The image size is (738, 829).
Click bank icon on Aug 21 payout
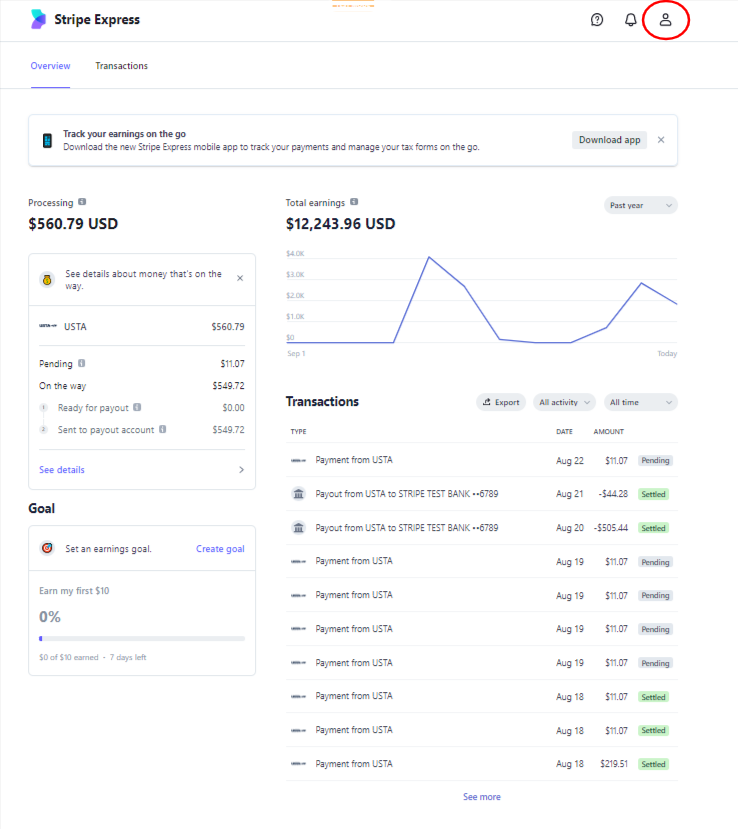tap(299, 494)
